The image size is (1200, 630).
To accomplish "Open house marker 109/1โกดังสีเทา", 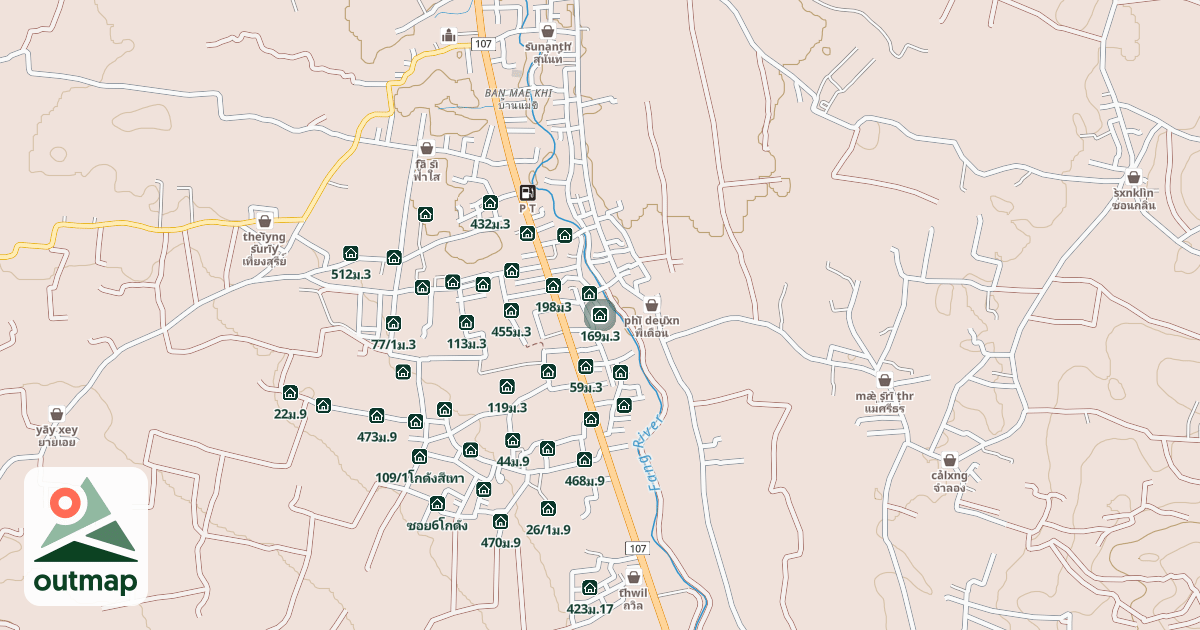I will (x=419, y=456).
